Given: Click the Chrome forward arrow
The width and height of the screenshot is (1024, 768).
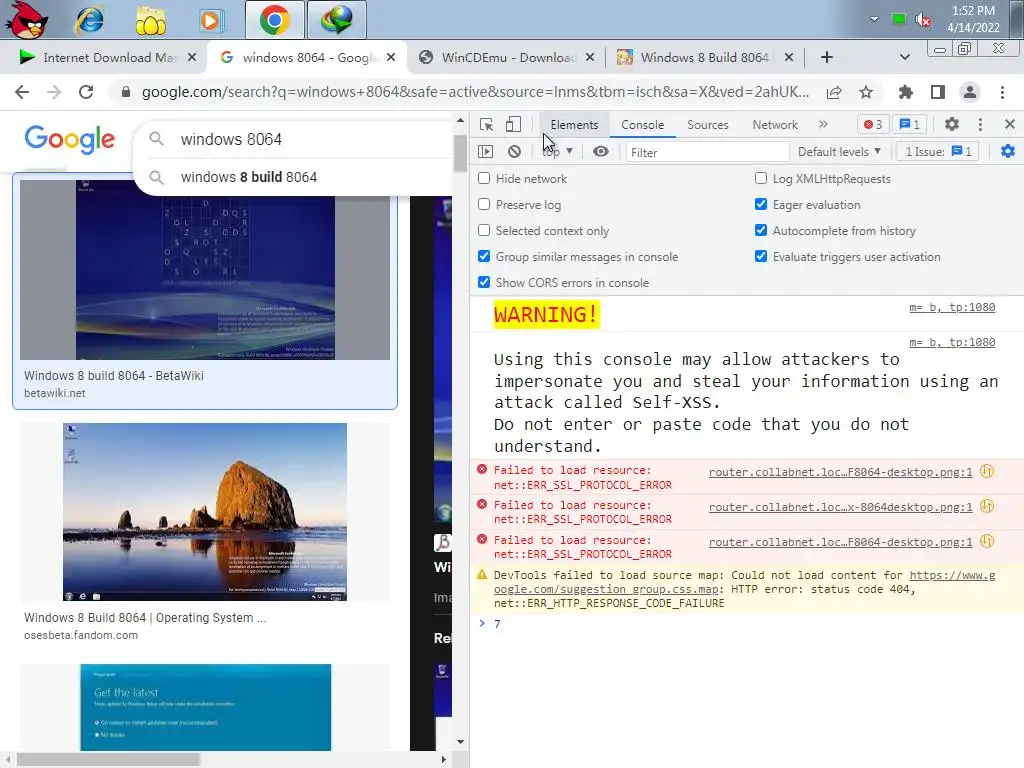Looking at the screenshot, I should [x=54, y=92].
